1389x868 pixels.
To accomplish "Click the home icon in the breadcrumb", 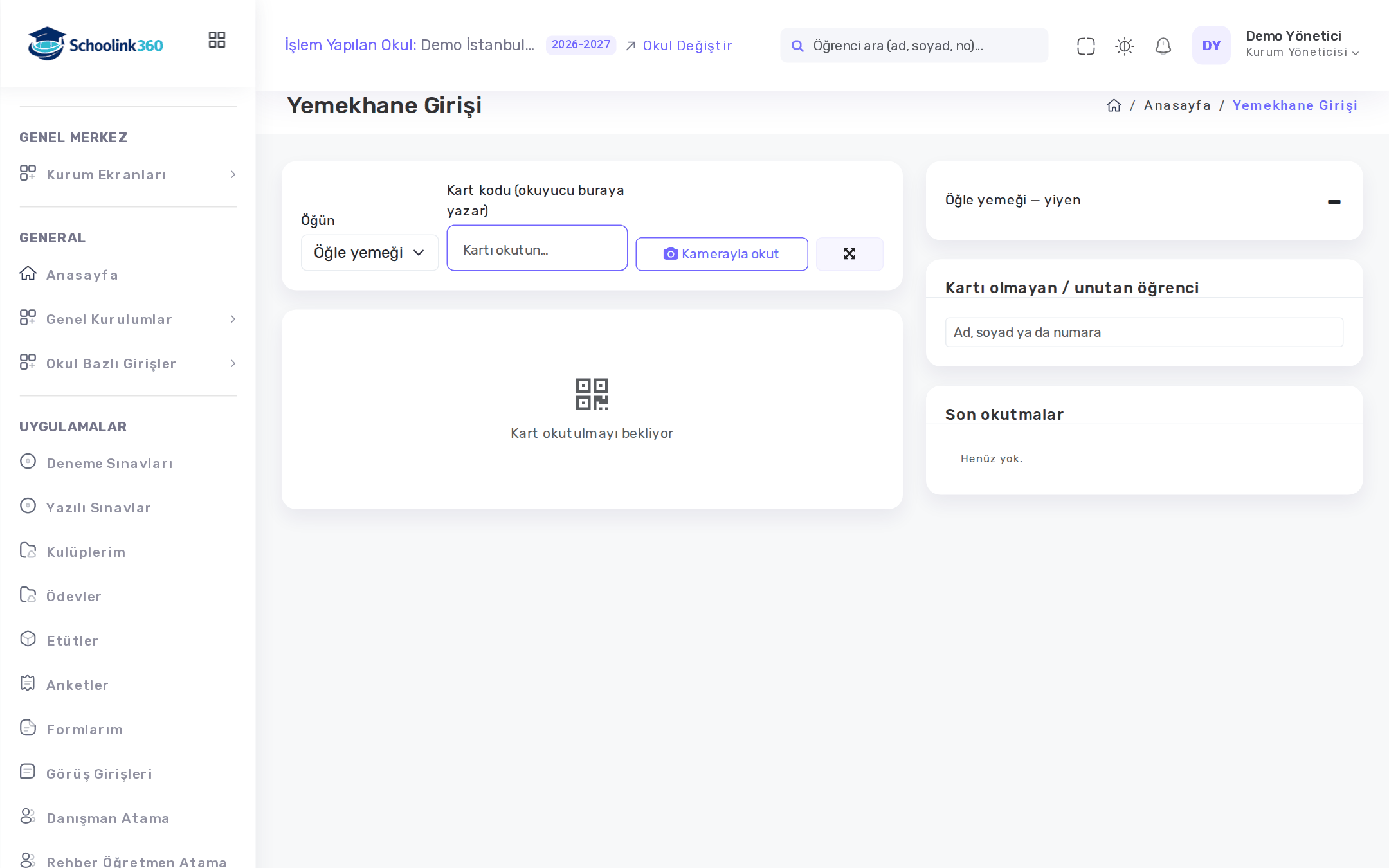I will pos(1114,105).
